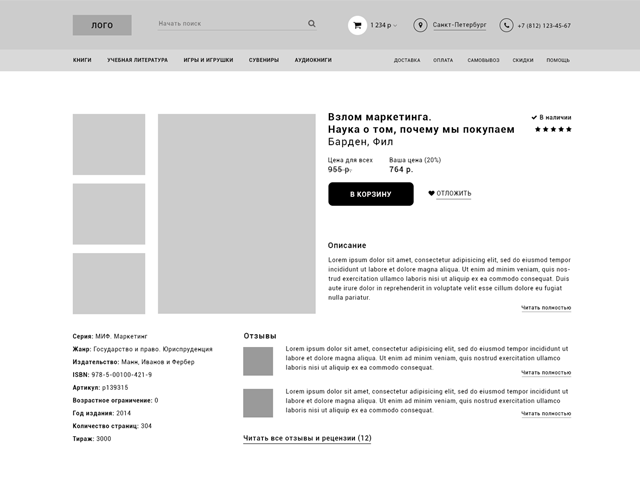The height and width of the screenshot is (480, 640).
Task: Open the КНИГИ menu item
Action: pos(82,60)
